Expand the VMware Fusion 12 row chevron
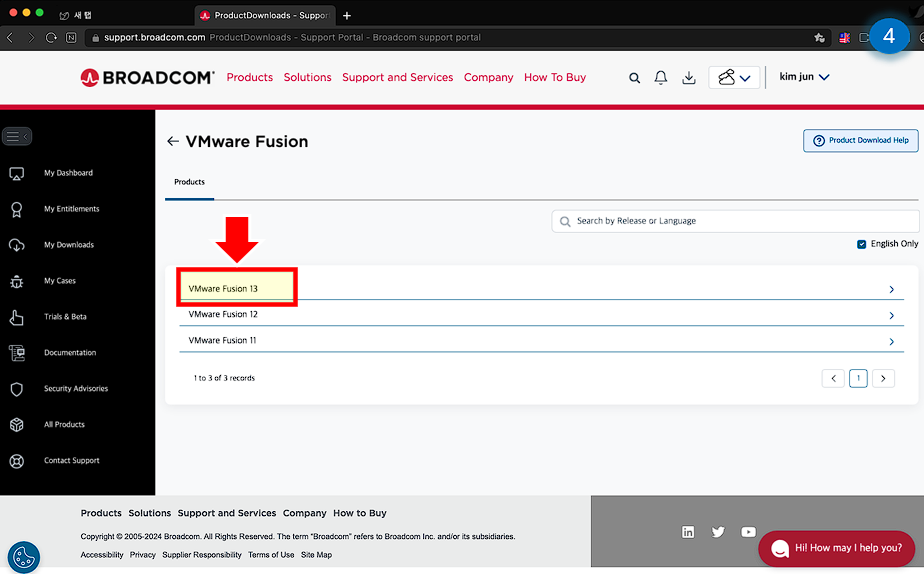 892,315
